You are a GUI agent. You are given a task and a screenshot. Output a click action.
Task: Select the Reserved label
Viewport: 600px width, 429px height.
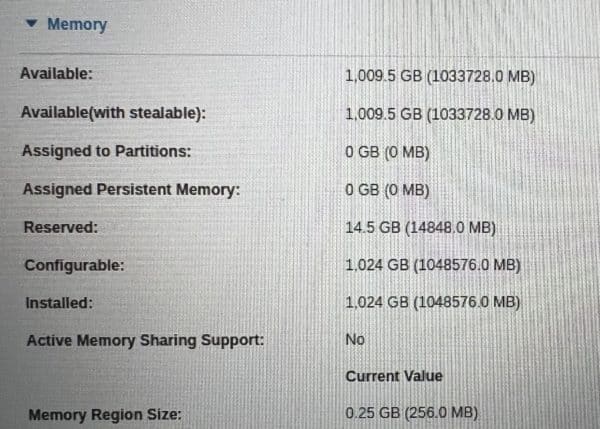click(x=61, y=227)
